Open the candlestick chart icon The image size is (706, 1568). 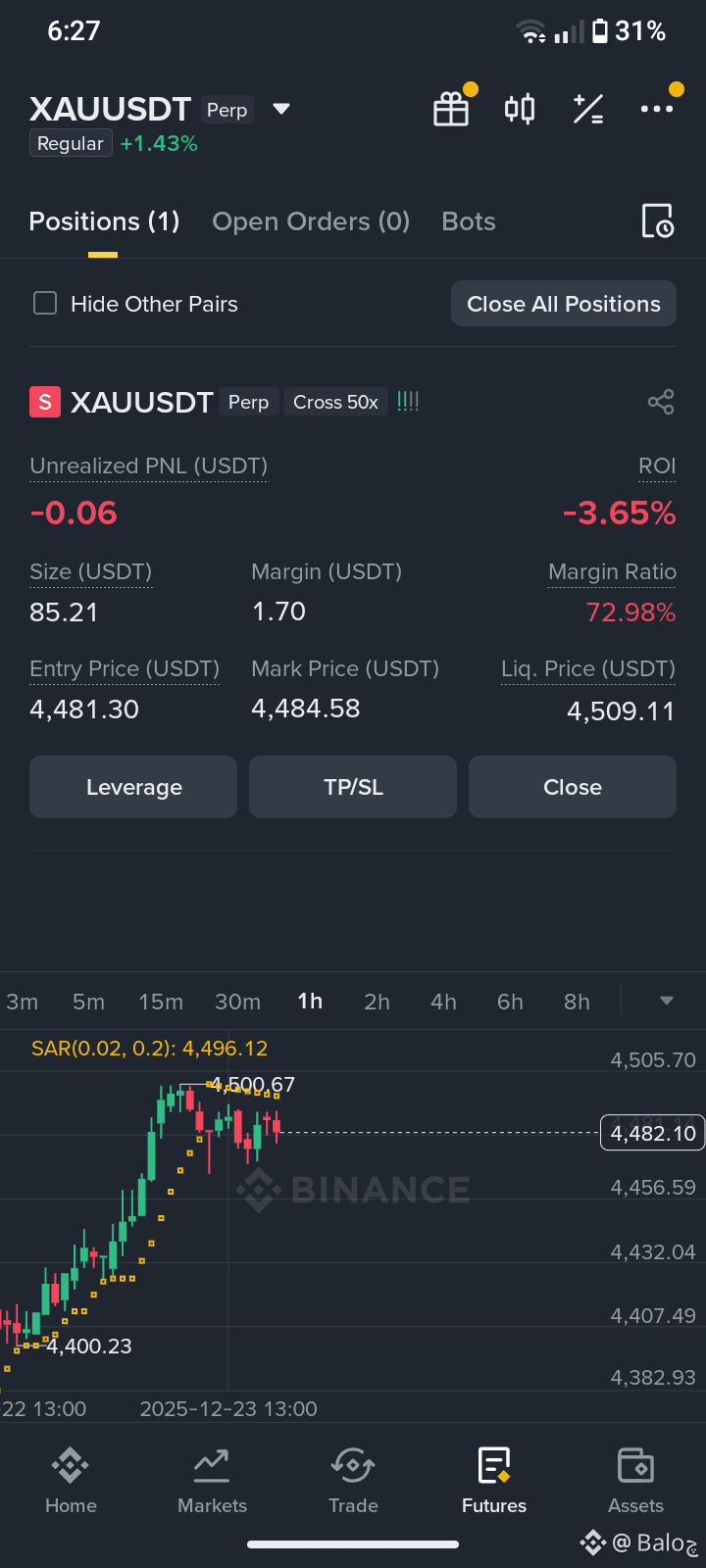click(520, 109)
